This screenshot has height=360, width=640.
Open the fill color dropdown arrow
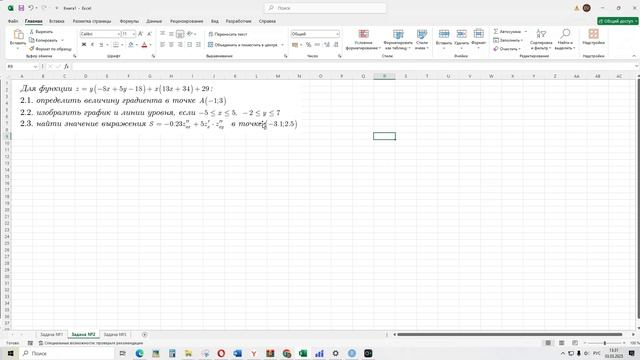[137, 45]
